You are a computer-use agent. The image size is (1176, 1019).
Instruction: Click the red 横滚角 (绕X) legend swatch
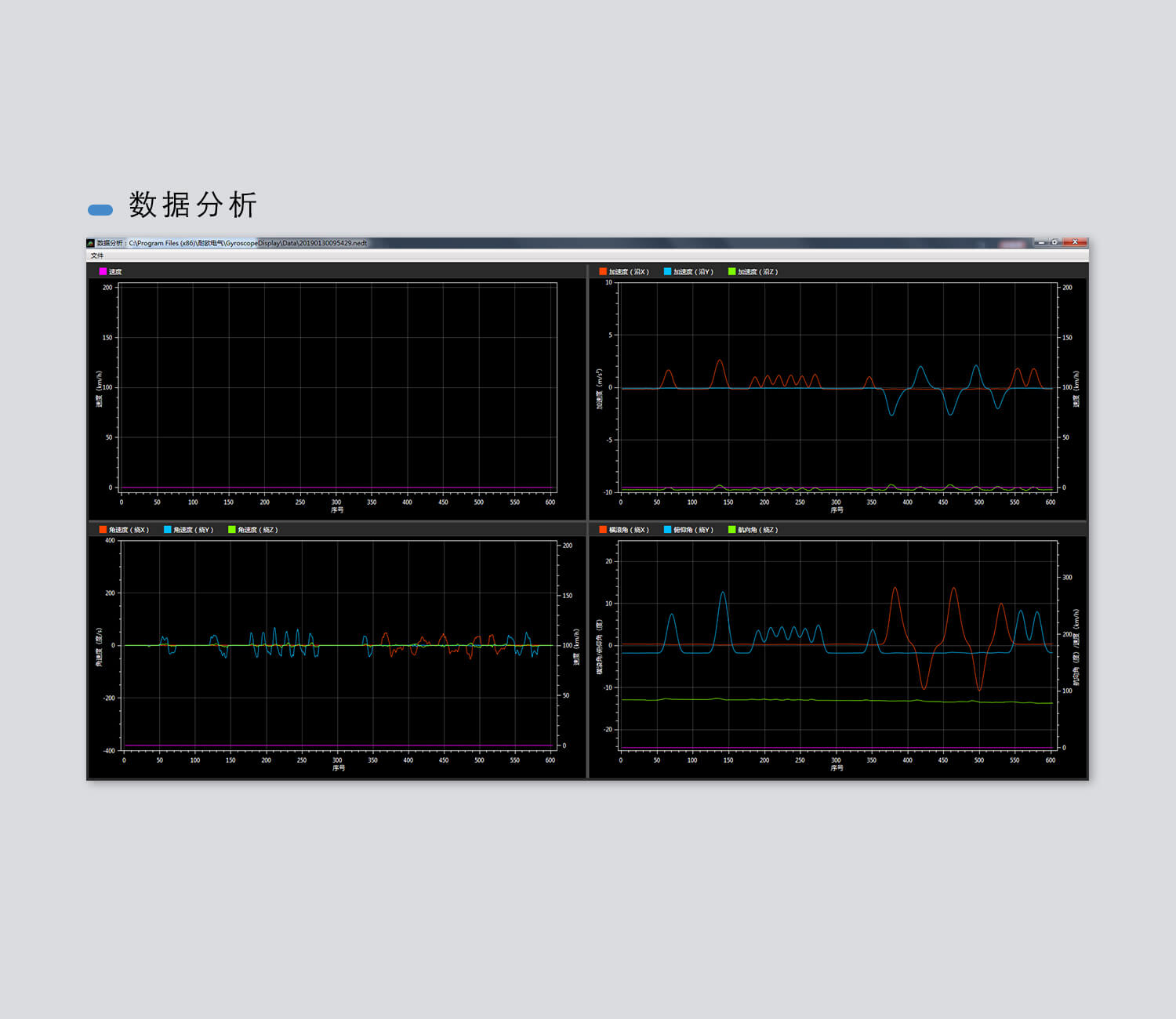[x=603, y=530]
